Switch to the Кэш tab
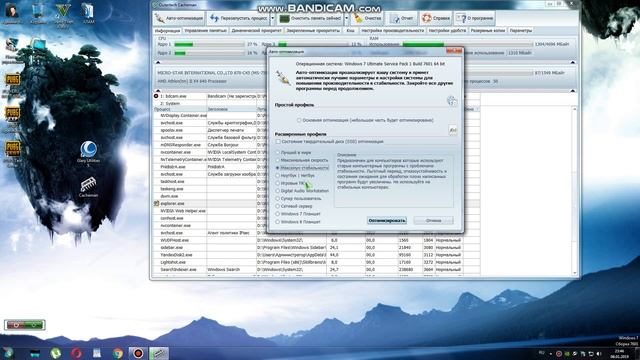 350,31
